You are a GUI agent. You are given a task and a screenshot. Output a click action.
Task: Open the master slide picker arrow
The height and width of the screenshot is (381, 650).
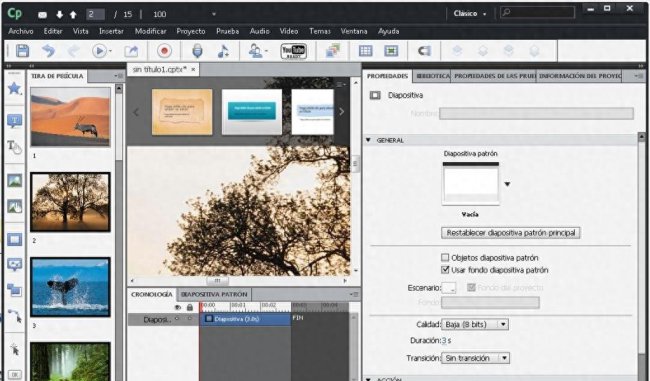507,184
